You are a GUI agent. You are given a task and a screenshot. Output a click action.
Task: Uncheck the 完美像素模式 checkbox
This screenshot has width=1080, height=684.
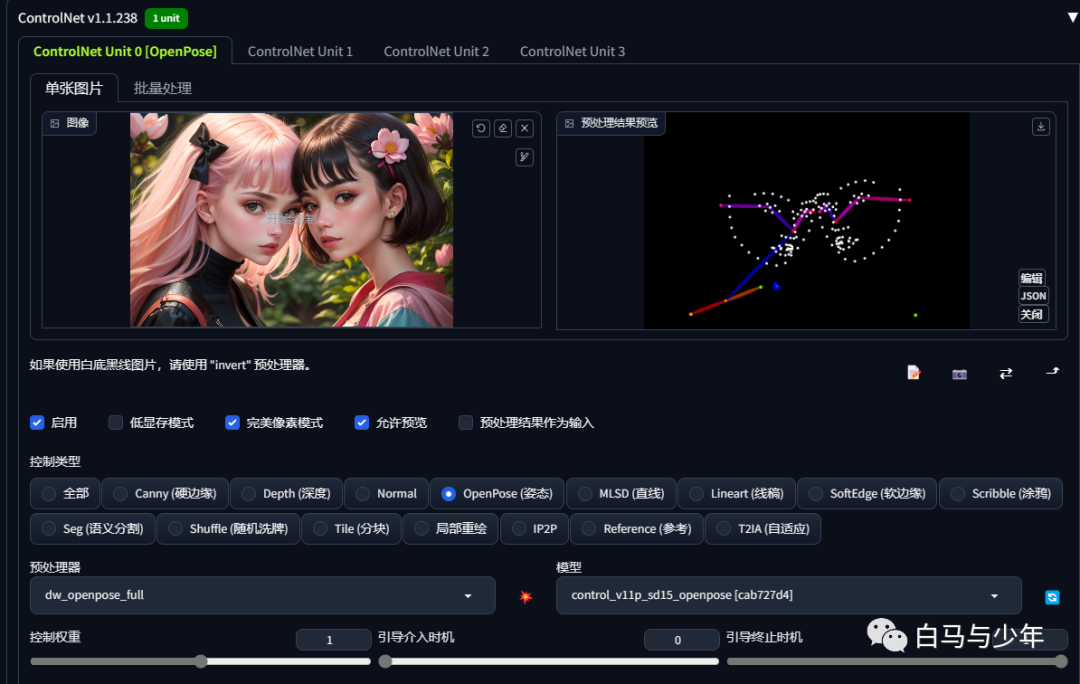click(232, 422)
